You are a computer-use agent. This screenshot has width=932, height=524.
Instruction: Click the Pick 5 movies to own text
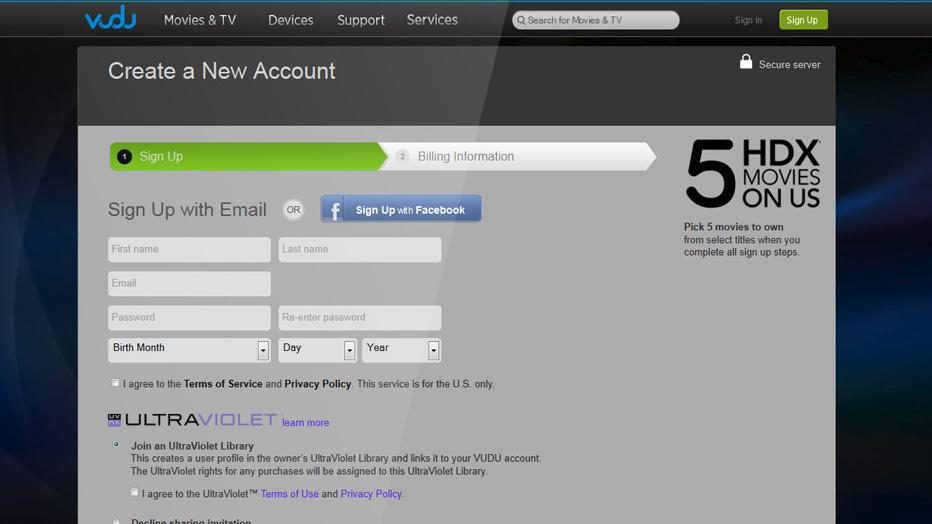pos(733,227)
